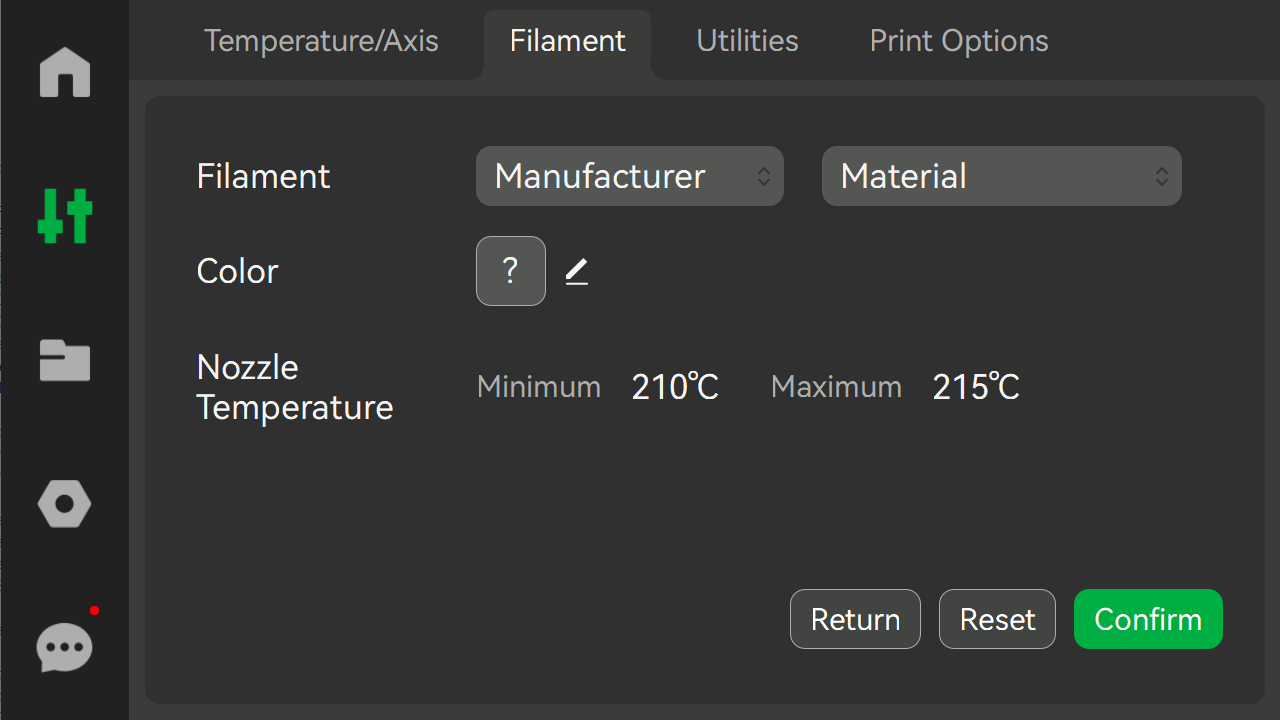Open the Files folder icon
Viewport: 1280px width, 720px height.
tap(65, 360)
